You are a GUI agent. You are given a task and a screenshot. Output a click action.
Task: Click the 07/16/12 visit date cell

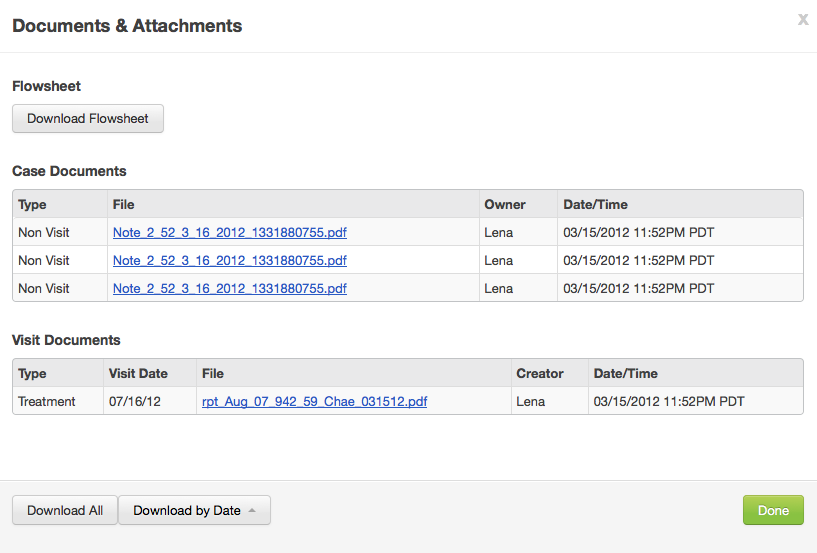click(x=132, y=402)
